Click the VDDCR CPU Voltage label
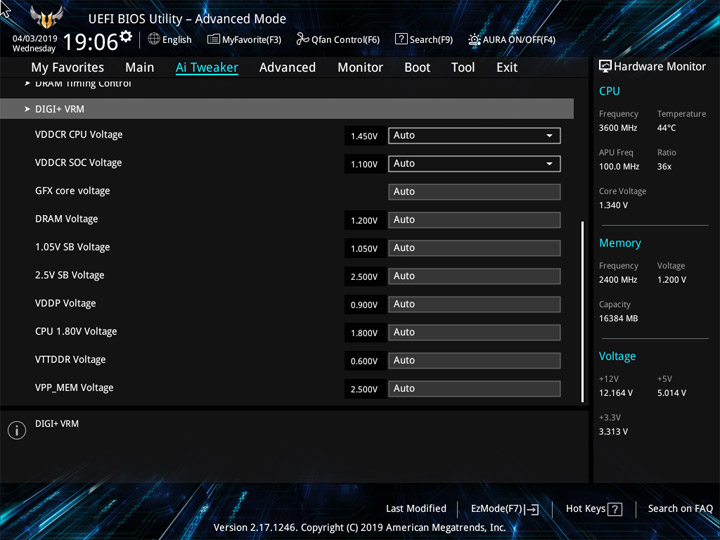This screenshot has height=540, width=720. pyautogui.click(x=79, y=135)
